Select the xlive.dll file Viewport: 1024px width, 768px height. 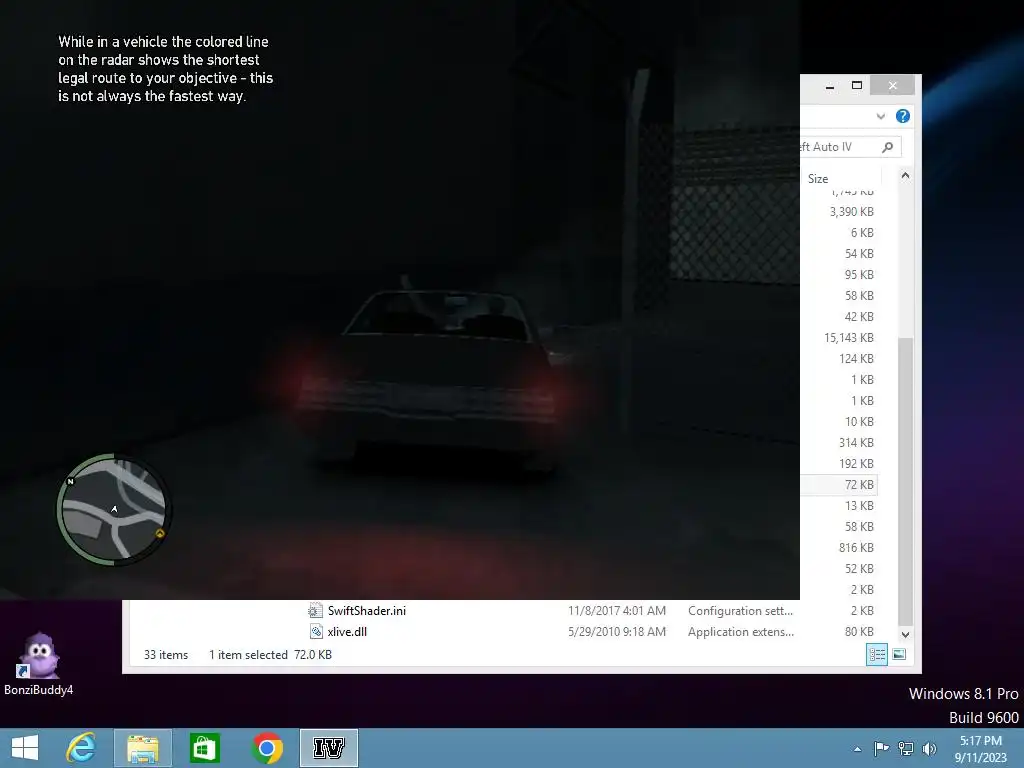pyautogui.click(x=347, y=632)
